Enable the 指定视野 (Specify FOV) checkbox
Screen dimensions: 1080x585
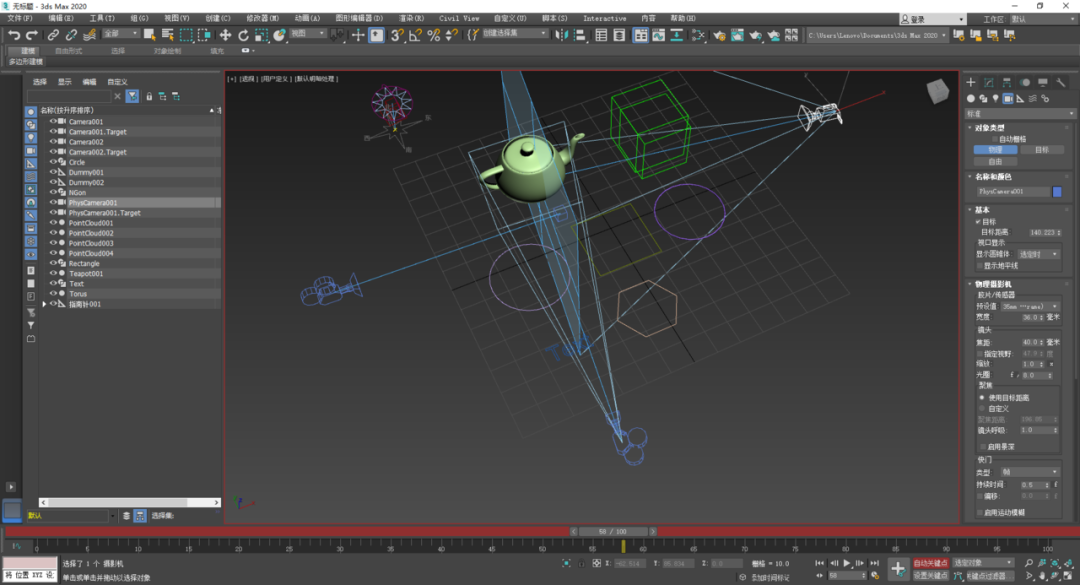tap(979, 353)
